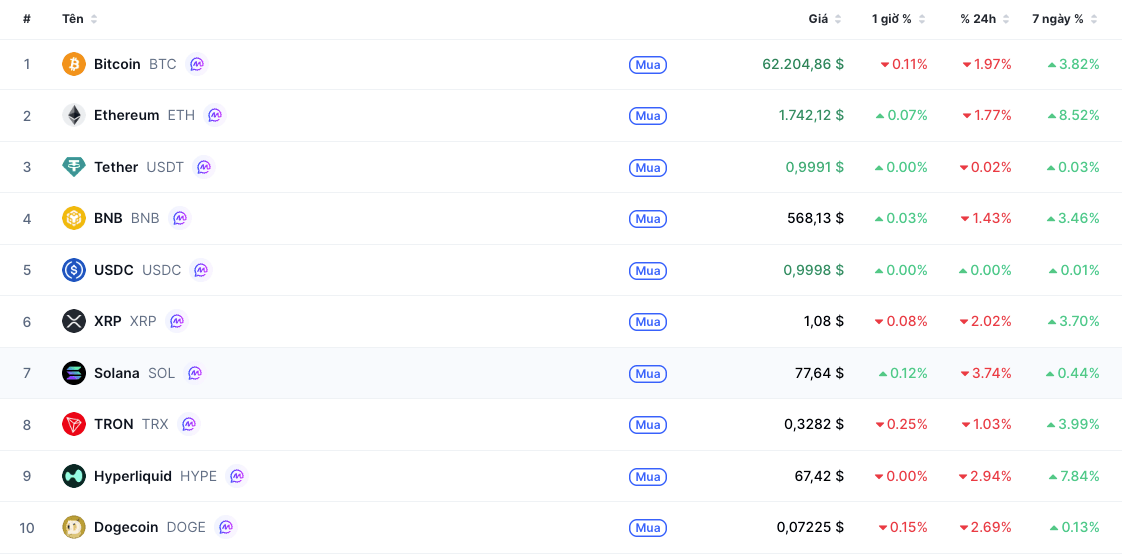
Task: Click the Tether logo icon
Action: pyautogui.click(x=74, y=167)
